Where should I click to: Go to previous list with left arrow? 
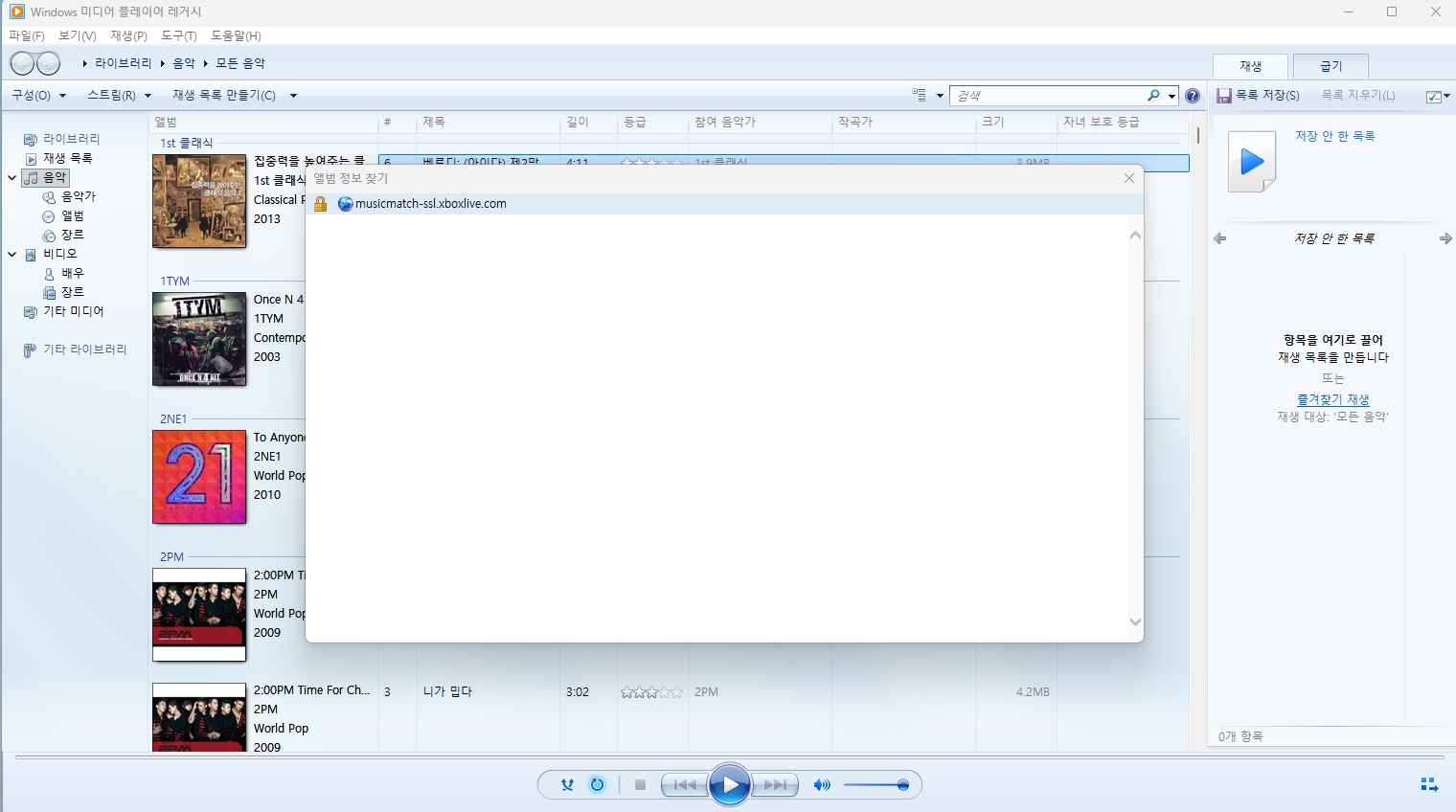coord(1219,238)
